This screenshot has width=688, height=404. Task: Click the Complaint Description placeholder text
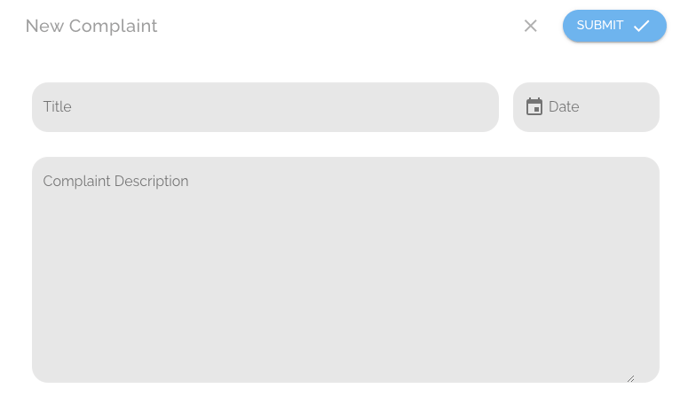point(116,181)
